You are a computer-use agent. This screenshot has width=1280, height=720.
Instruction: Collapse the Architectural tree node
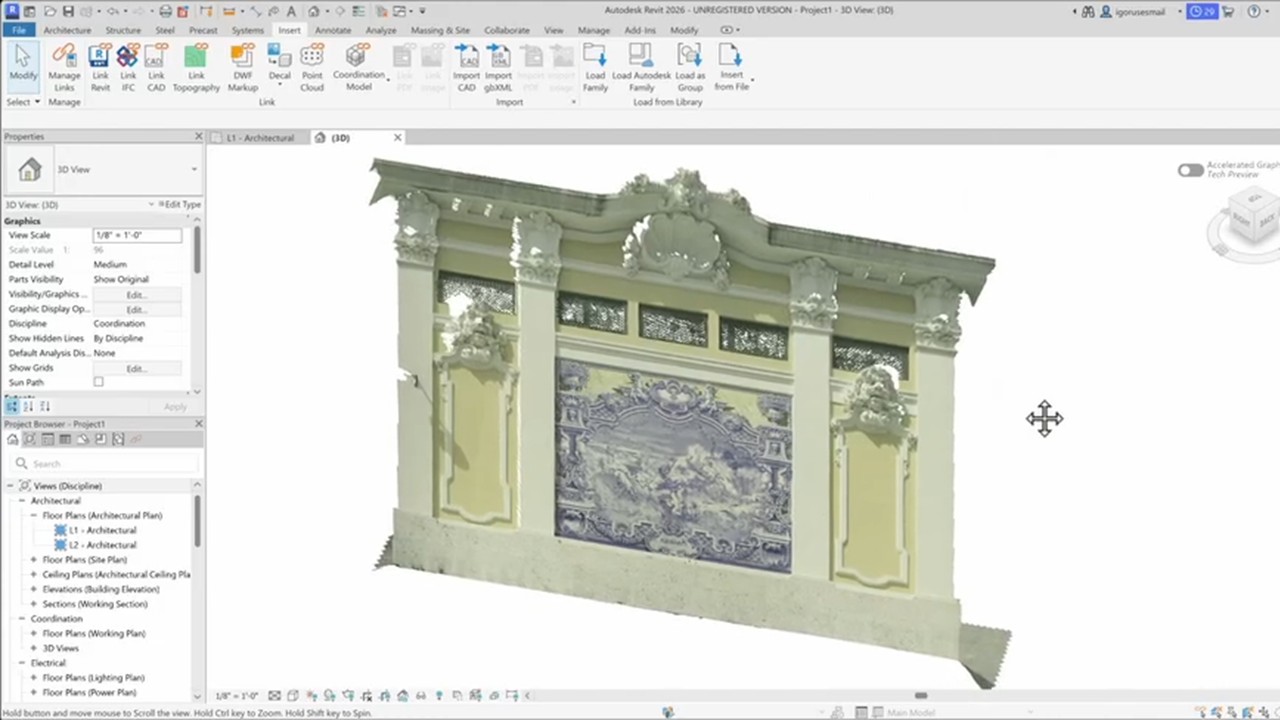click(x=22, y=501)
